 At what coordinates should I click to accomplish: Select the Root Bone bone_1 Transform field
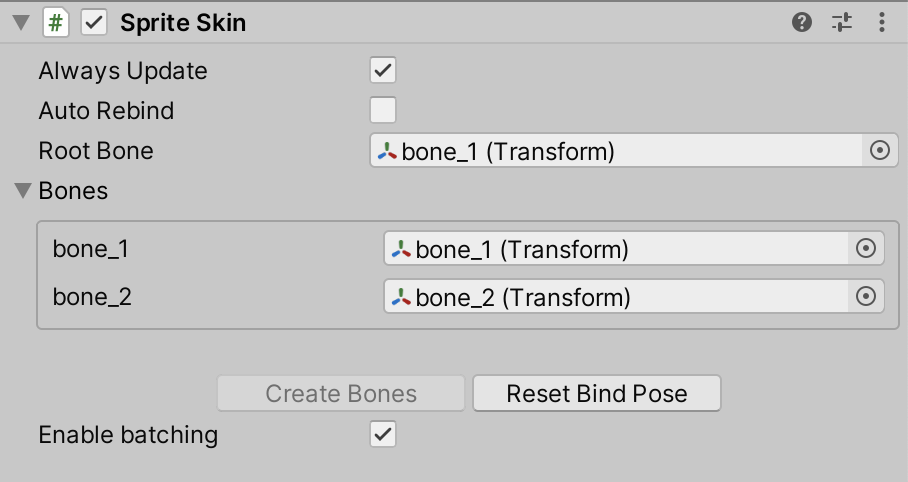[x=615, y=151]
